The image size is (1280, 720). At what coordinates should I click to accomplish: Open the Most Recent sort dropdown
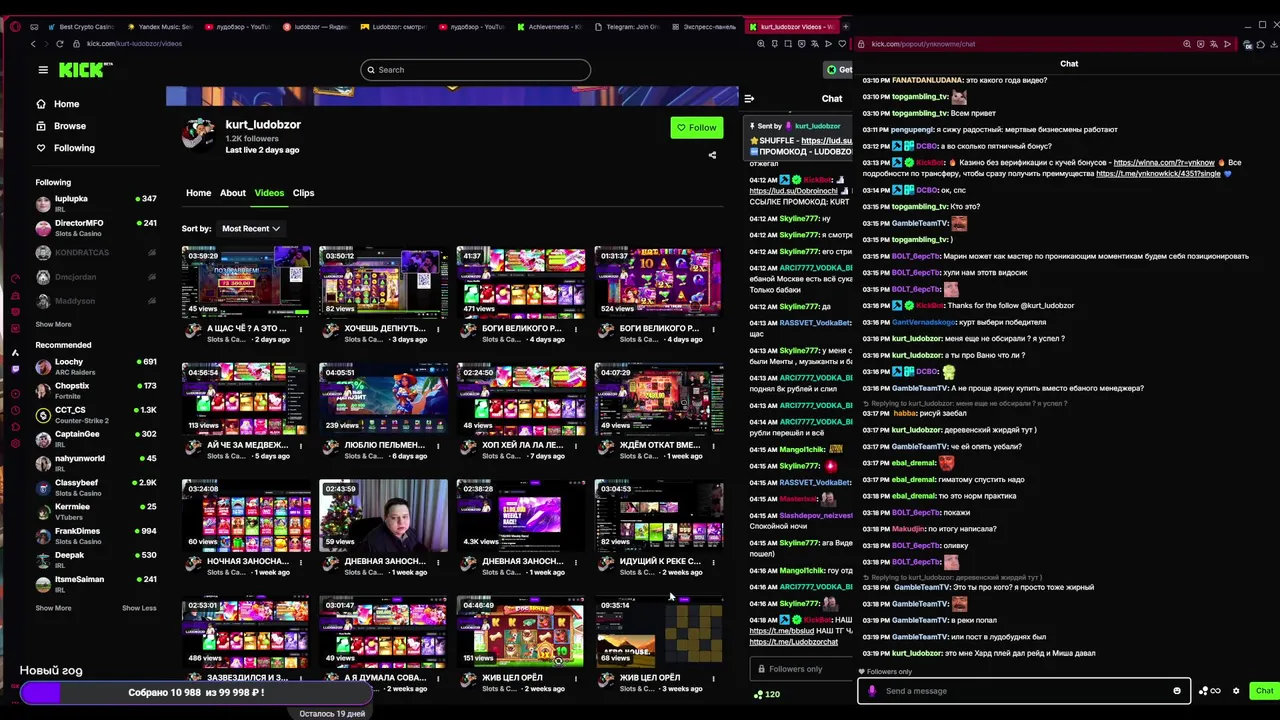coord(250,229)
